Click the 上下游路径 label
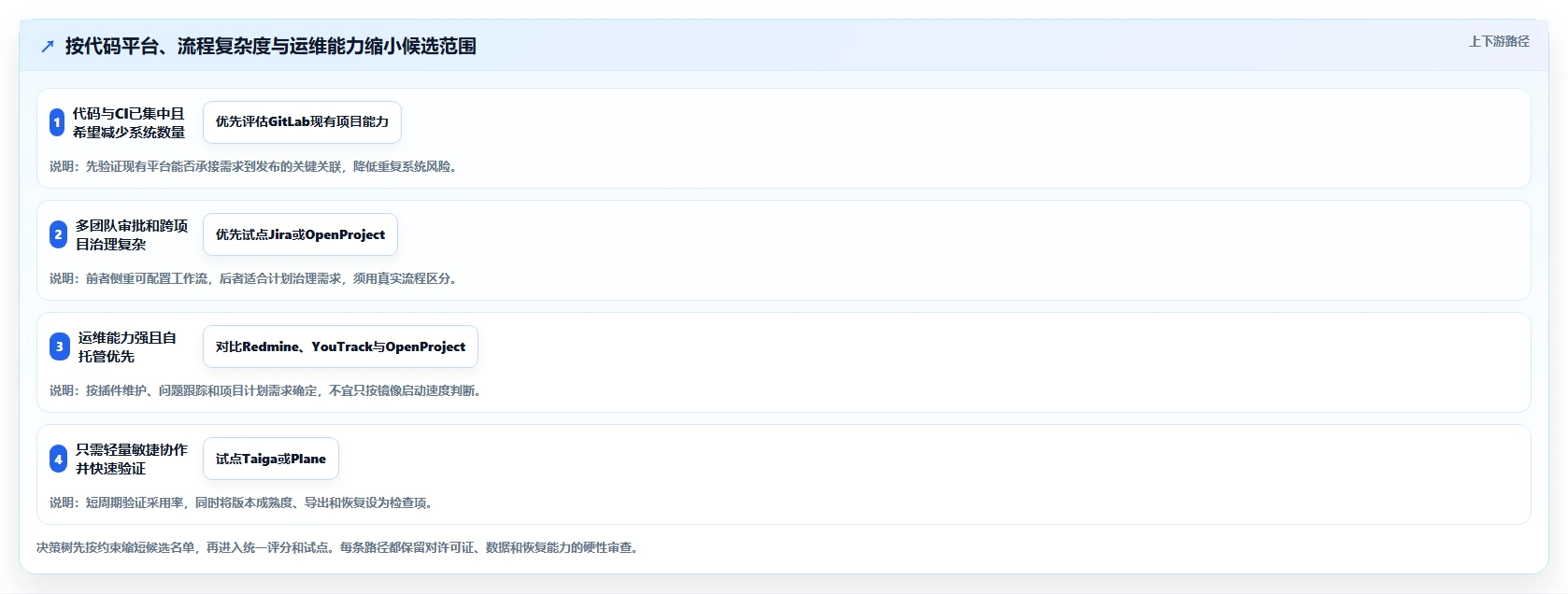1568x594 pixels. (1499, 41)
